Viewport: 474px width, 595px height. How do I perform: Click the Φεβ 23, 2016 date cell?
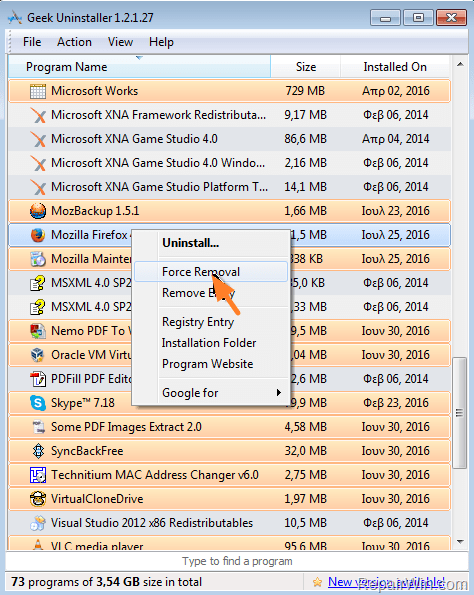[x=395, y=403]
